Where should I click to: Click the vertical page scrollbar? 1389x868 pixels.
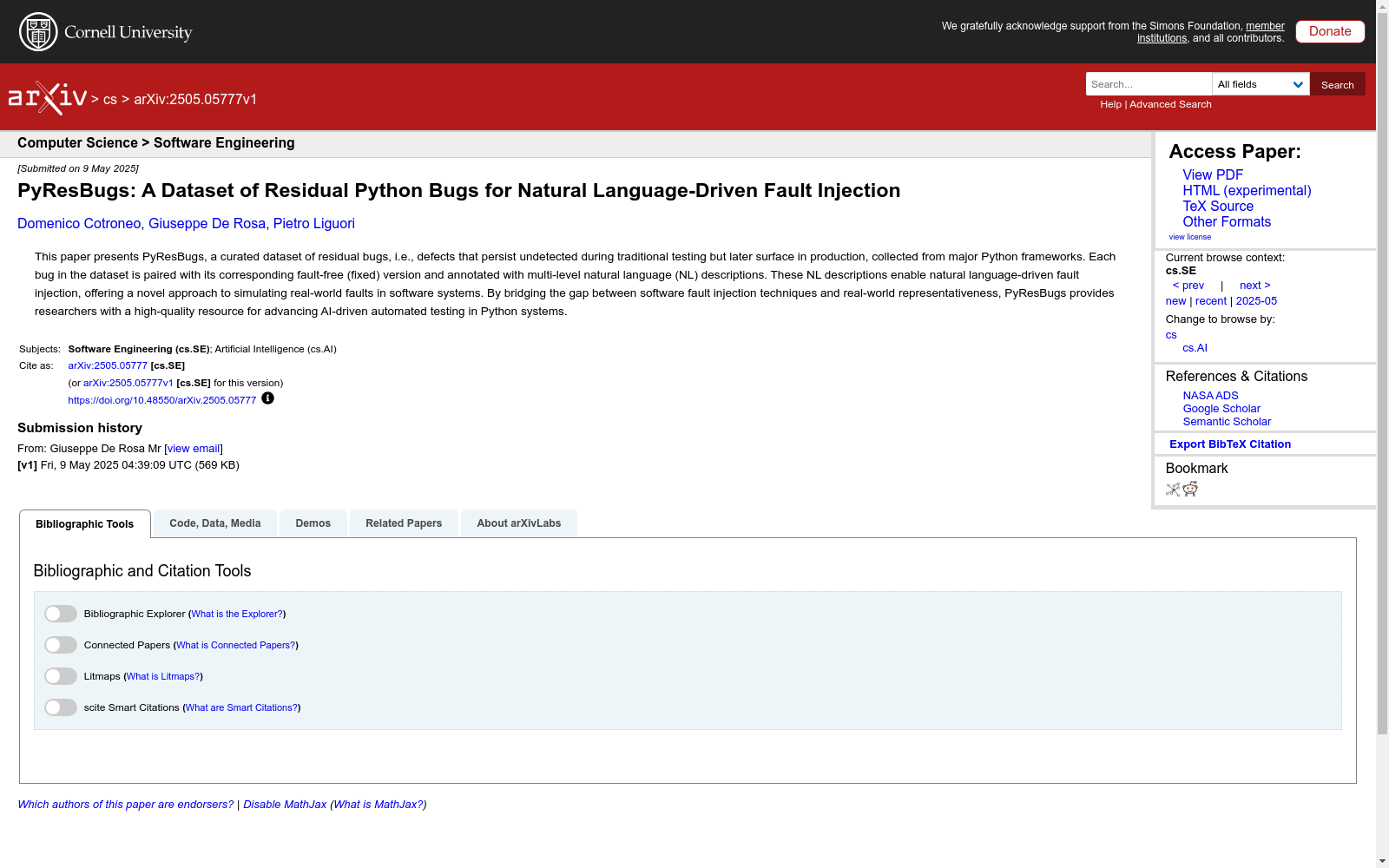1382,373
